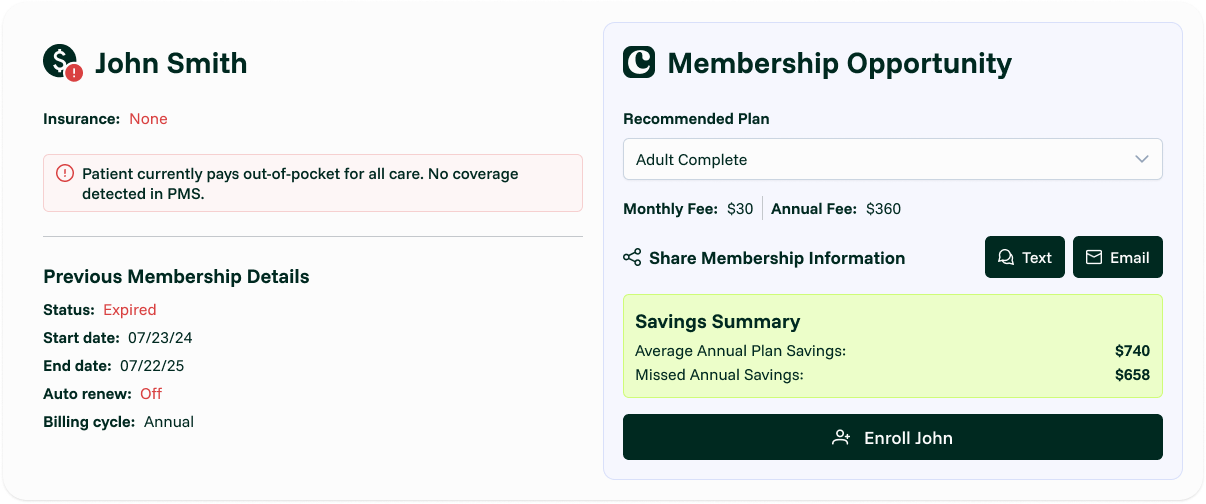Click the envelope icon in Email button
Image resolution: width=1206 pixels, height=504 pixels.
click(1094, 258)
